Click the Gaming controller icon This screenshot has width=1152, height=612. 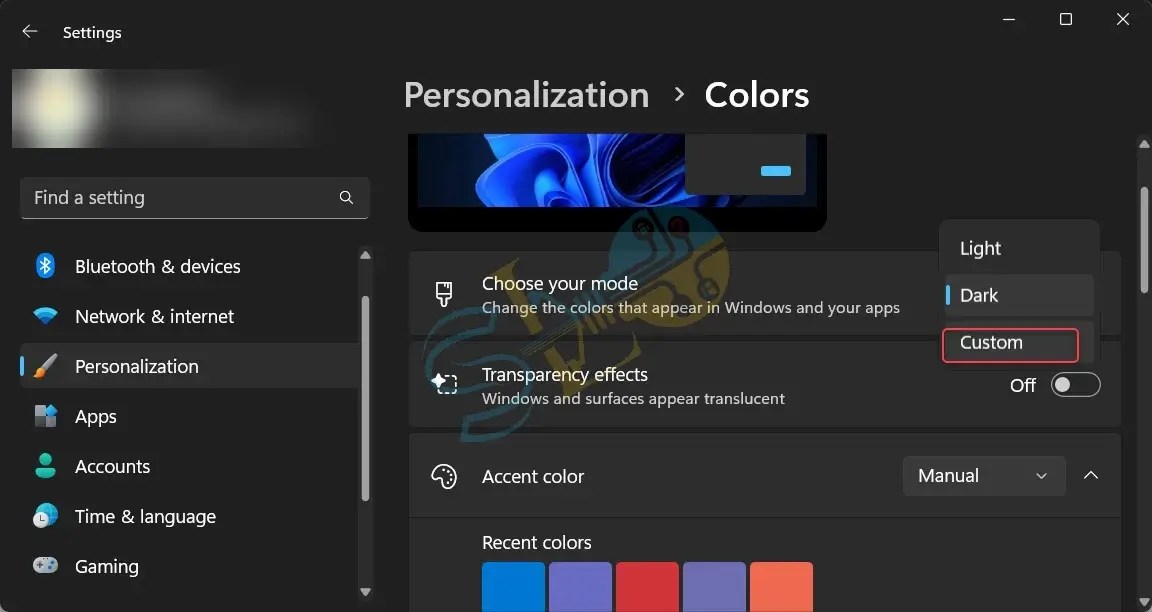(46, 566)
